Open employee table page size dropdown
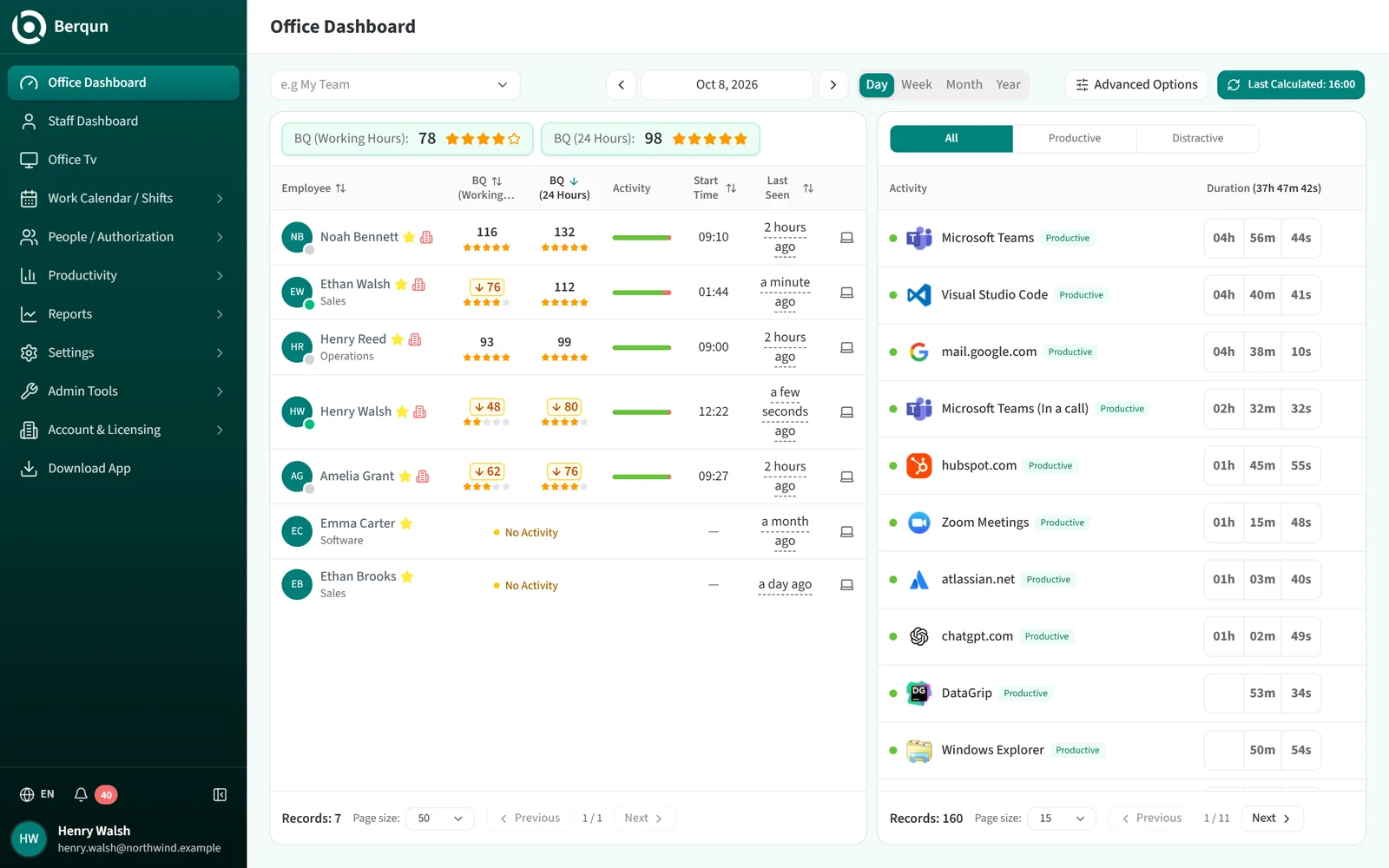The image size is (1389, 868). [440, 818]
